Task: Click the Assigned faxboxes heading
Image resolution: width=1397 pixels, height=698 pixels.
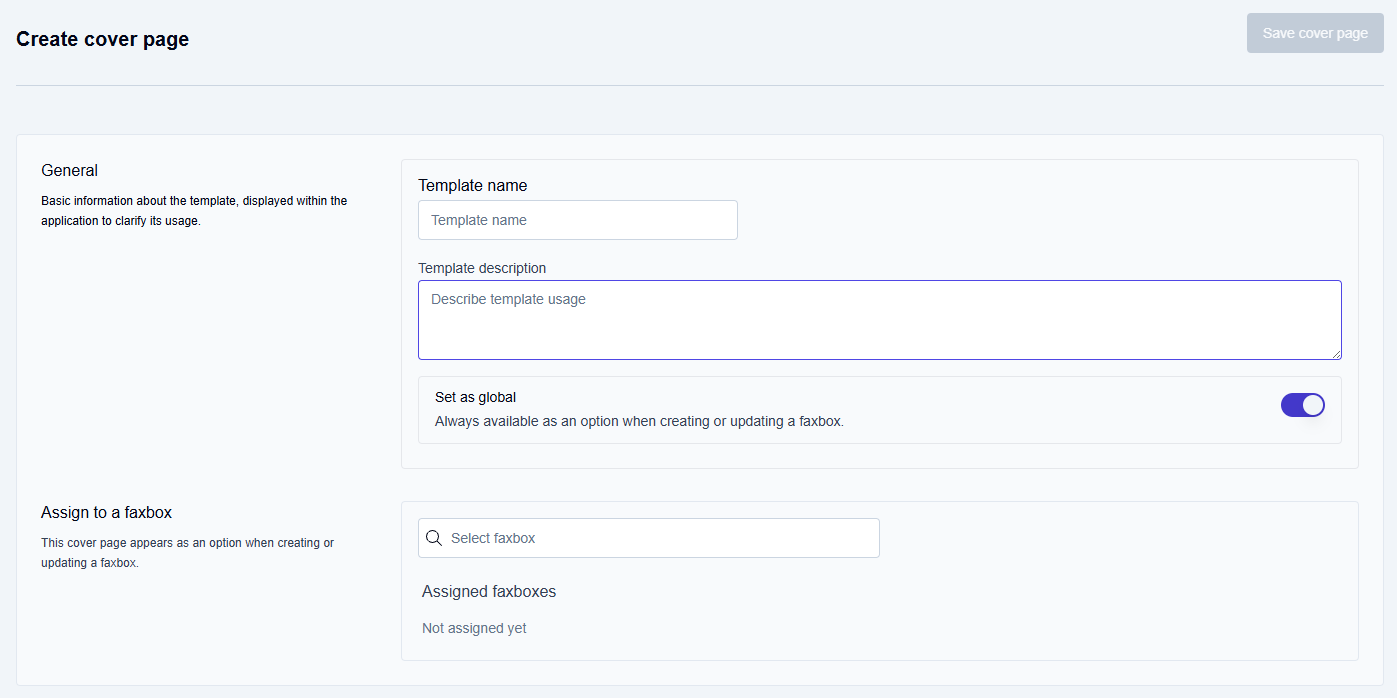Action: point(488,592)
